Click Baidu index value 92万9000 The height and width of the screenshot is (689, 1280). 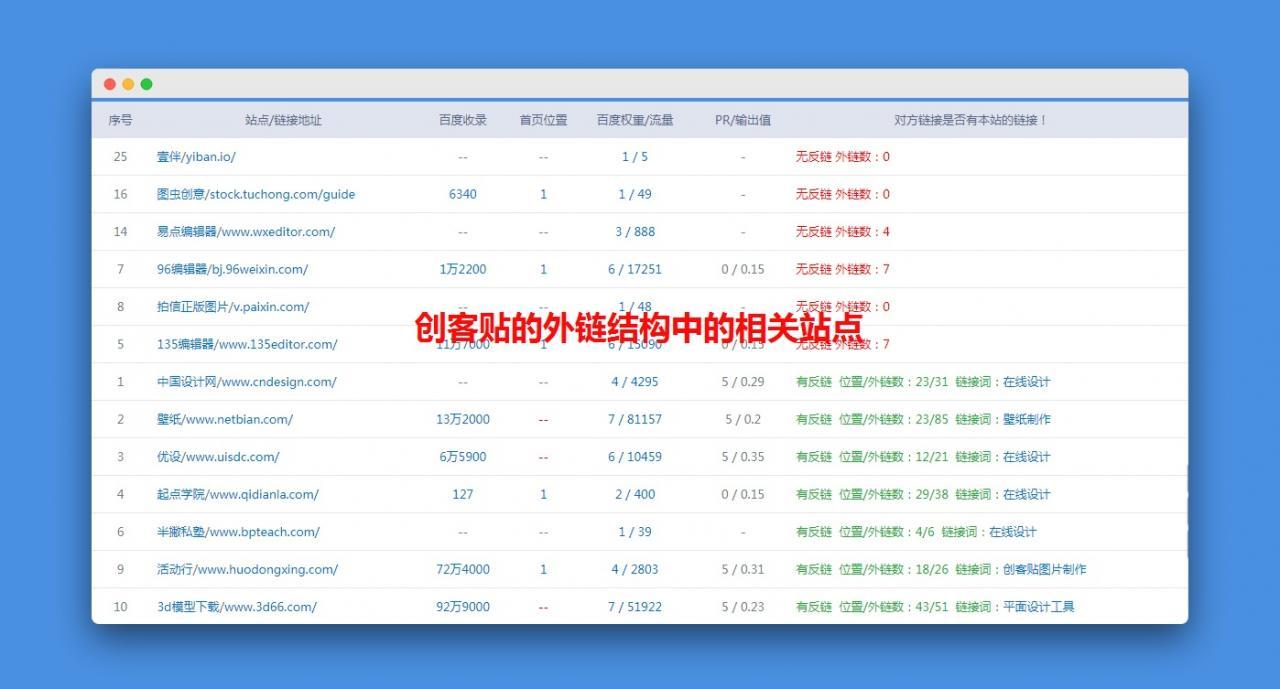(463, 607)
